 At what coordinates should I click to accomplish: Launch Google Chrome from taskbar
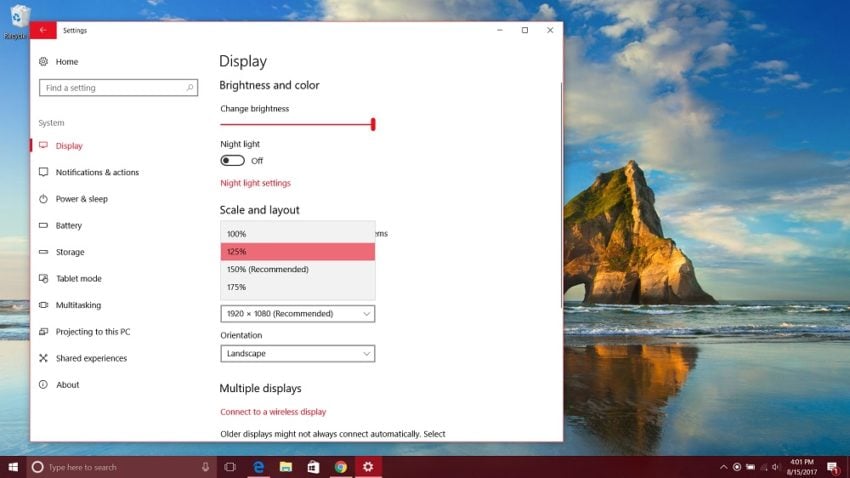[x=340, y=467]
